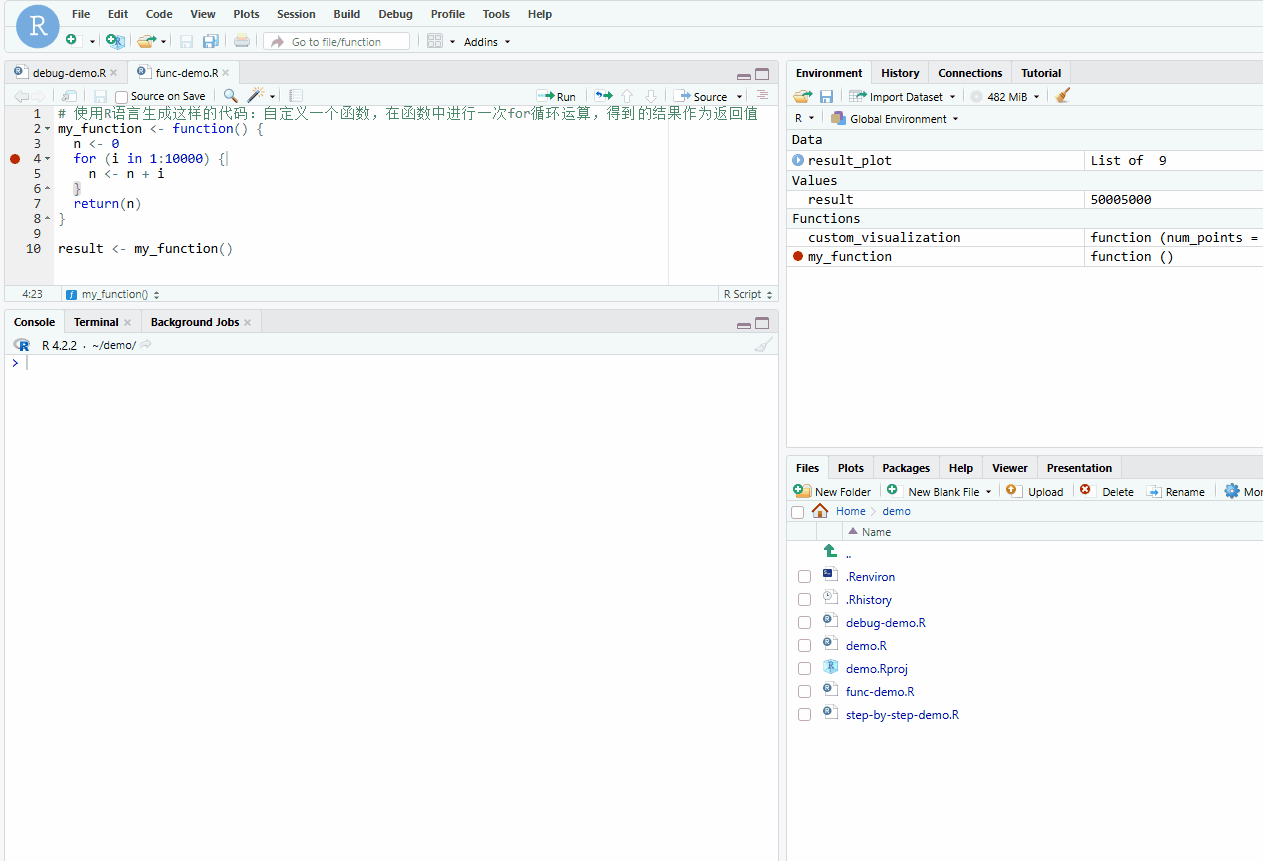Check the demo.Rproj file checkbox
Viewport: 1263px width, 861px height.
[804, 669]
